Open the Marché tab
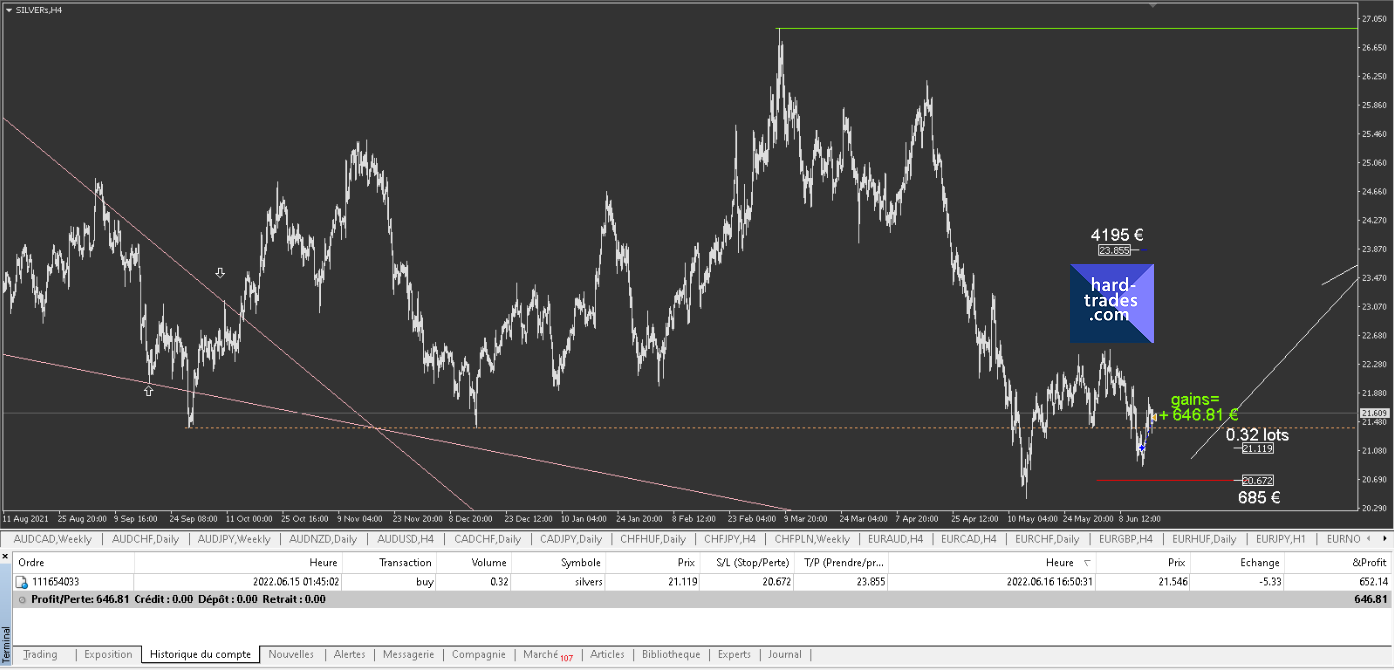1394x670 pixels. pyautogui.click(x=546, y=654)
